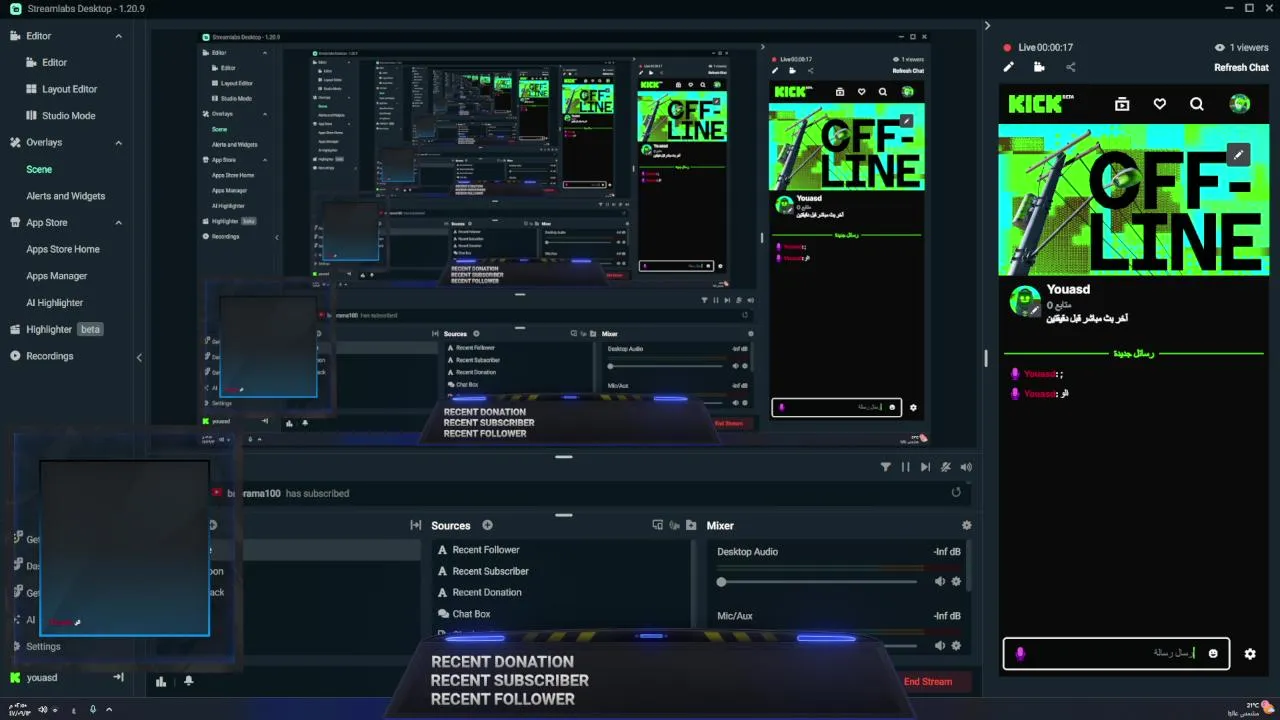1280x720 pixels.
Task: Open the Editor section in the sidebar
Action: click(39, 36)
